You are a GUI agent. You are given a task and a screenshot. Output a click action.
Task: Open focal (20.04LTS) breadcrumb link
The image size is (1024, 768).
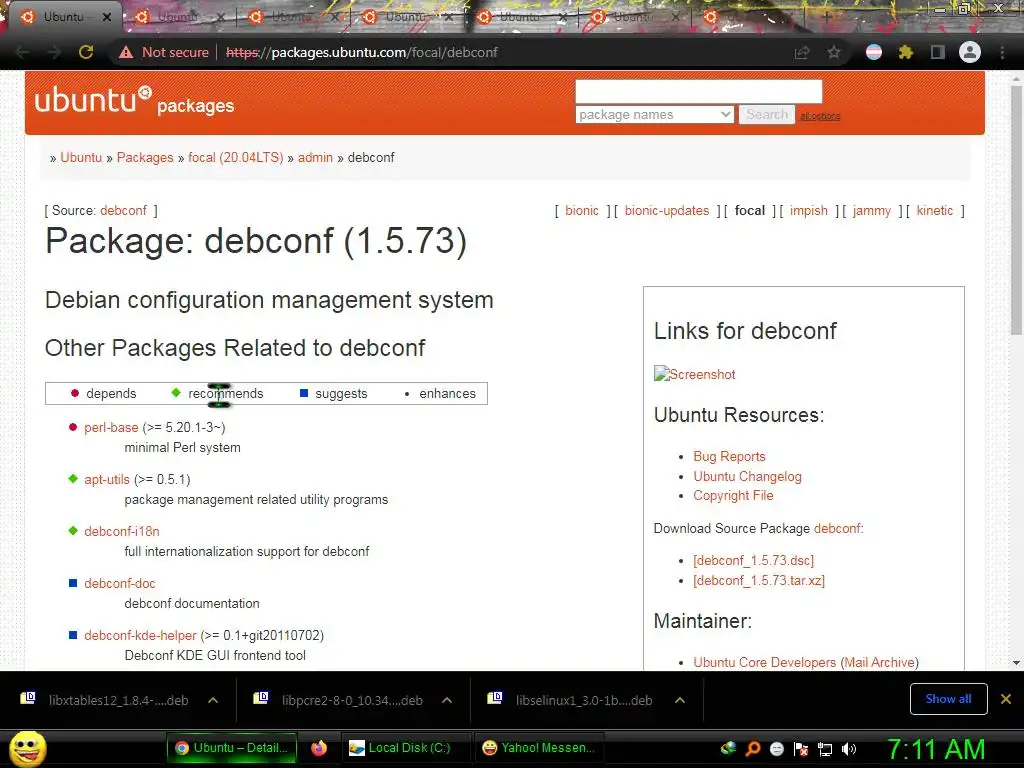tap(235, 157)
